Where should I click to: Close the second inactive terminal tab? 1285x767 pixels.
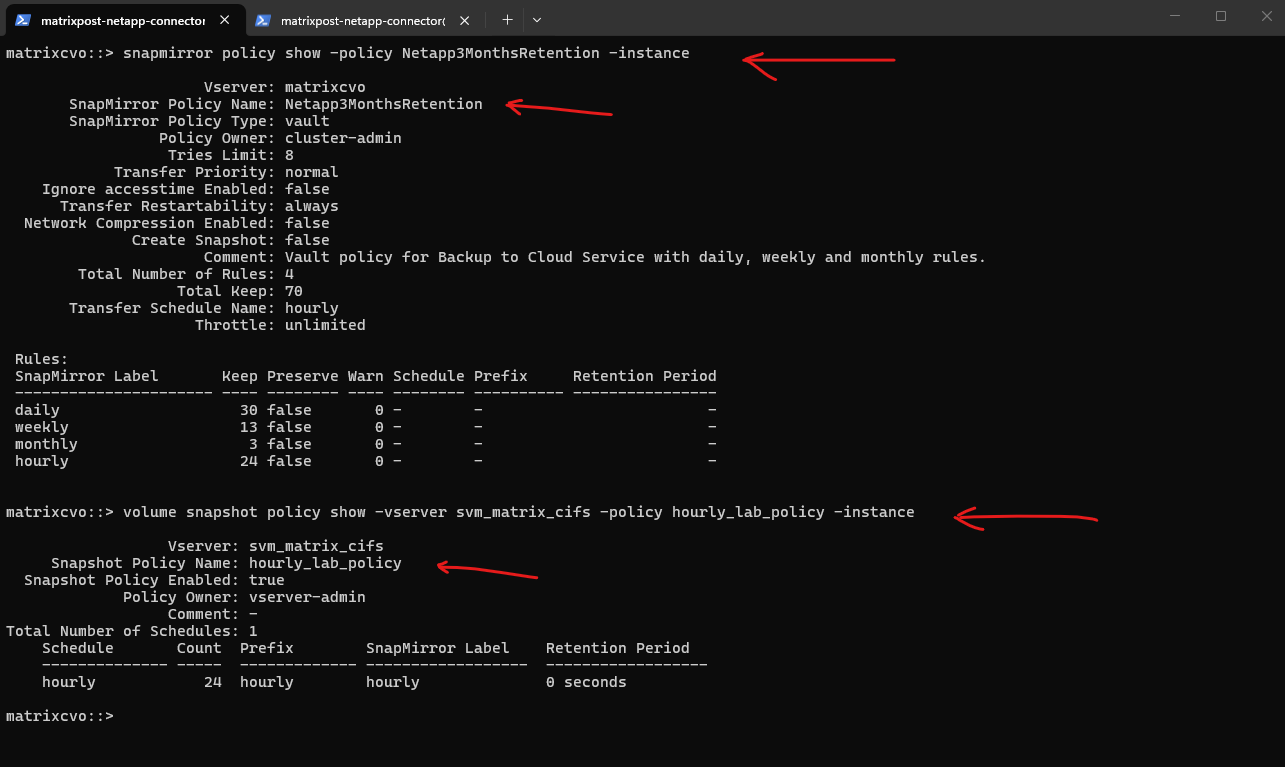click(x=466, y=20)
